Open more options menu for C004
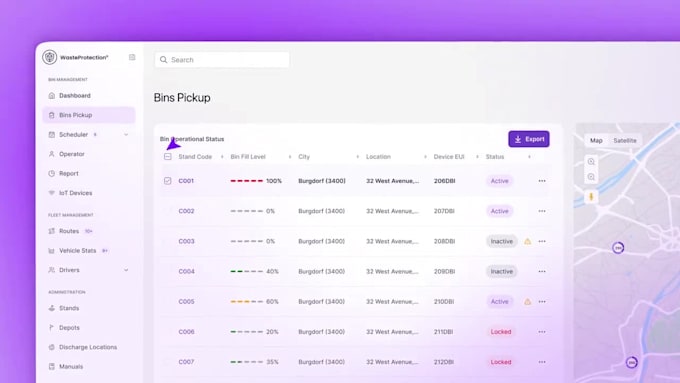Viewport: 680px width, 383px height. point(542,272)
